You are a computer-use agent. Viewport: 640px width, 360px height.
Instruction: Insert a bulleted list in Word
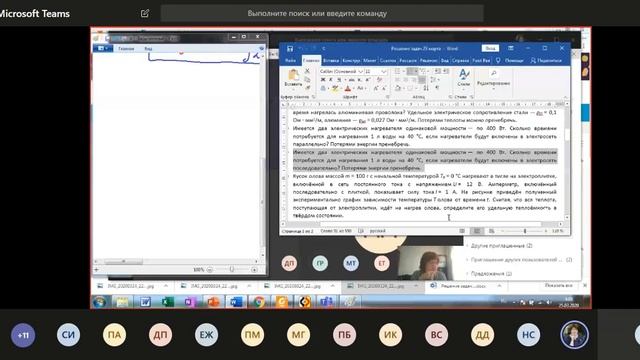[x=397, y=71]
